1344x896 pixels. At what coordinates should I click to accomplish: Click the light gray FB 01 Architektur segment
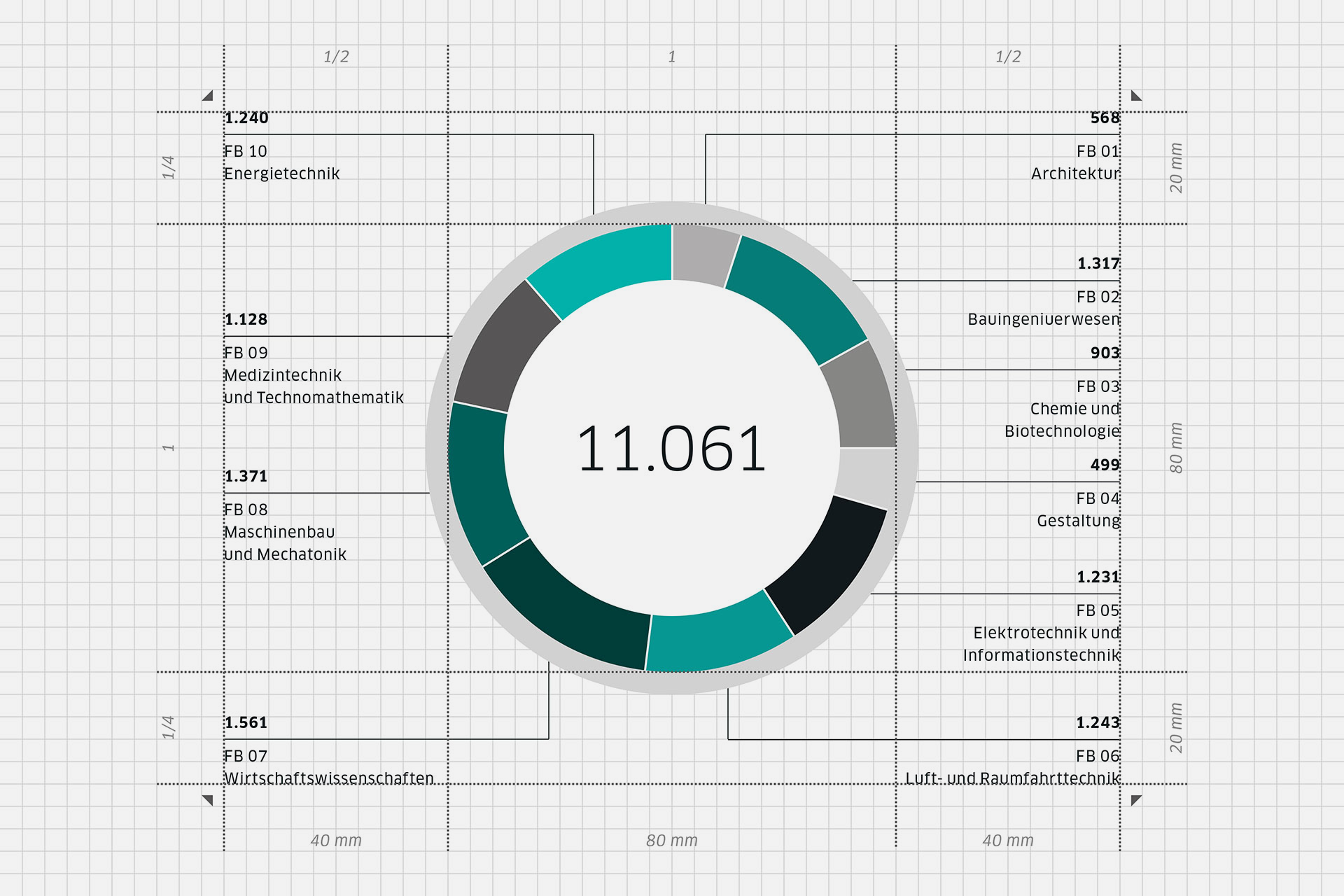pos(703,255)
